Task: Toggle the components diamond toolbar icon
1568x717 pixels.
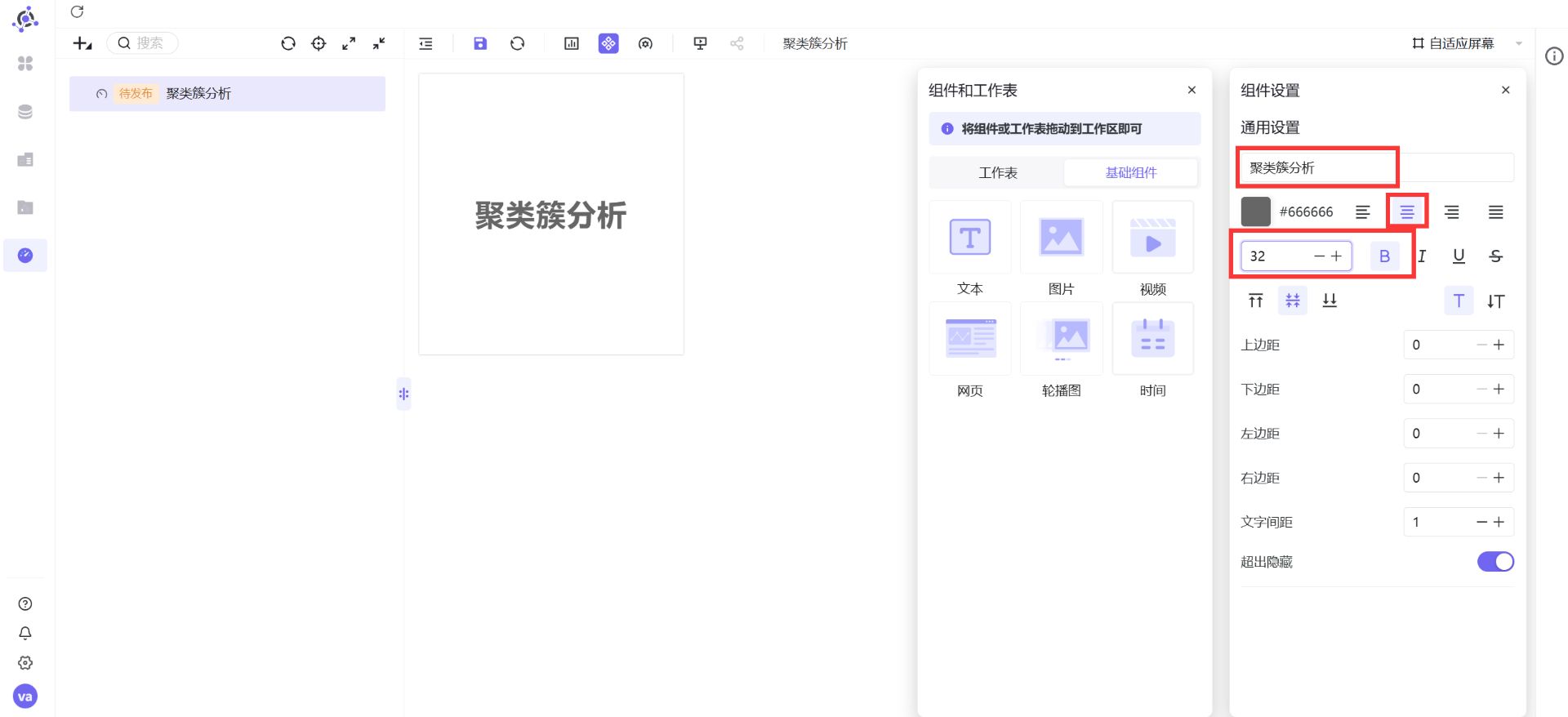Action: tap(608, 43)
